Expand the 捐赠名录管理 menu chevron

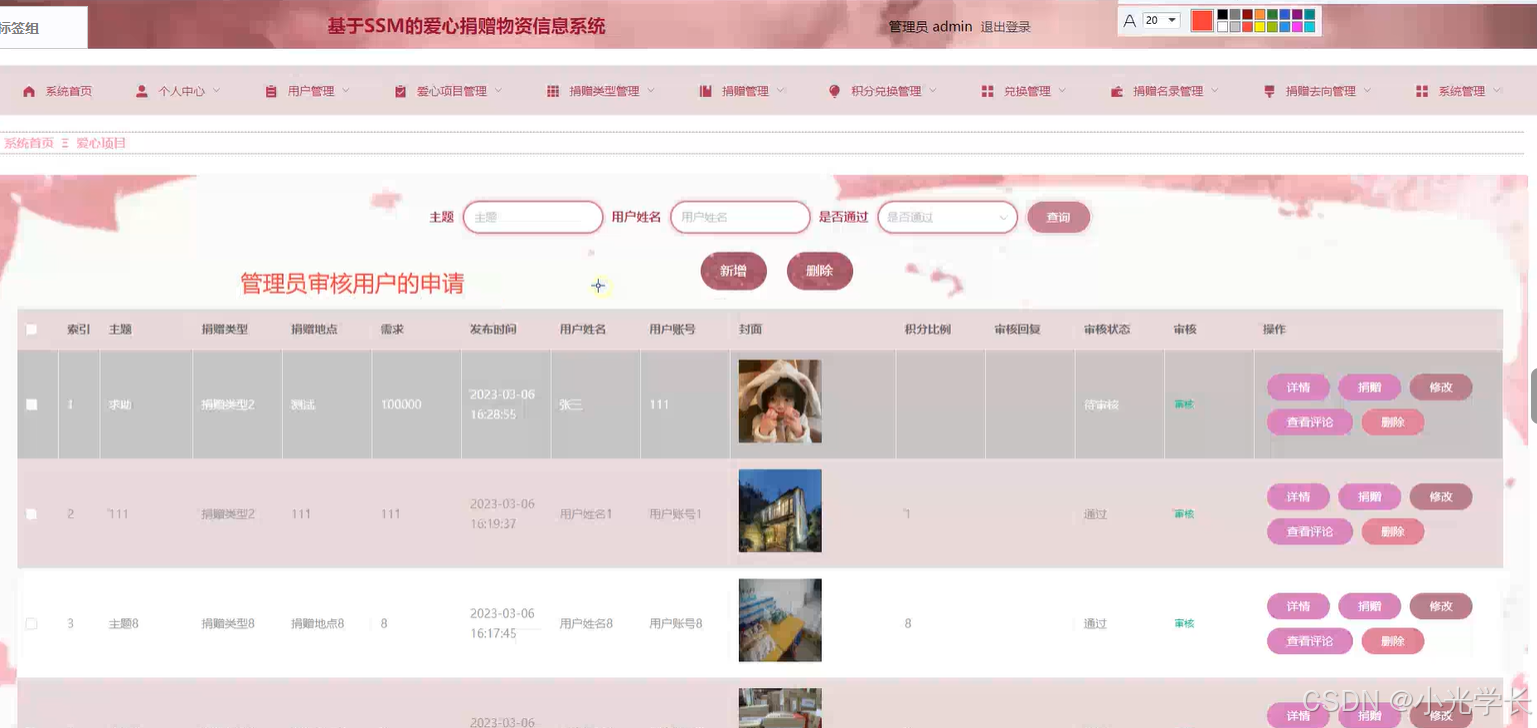(1216, 90)
